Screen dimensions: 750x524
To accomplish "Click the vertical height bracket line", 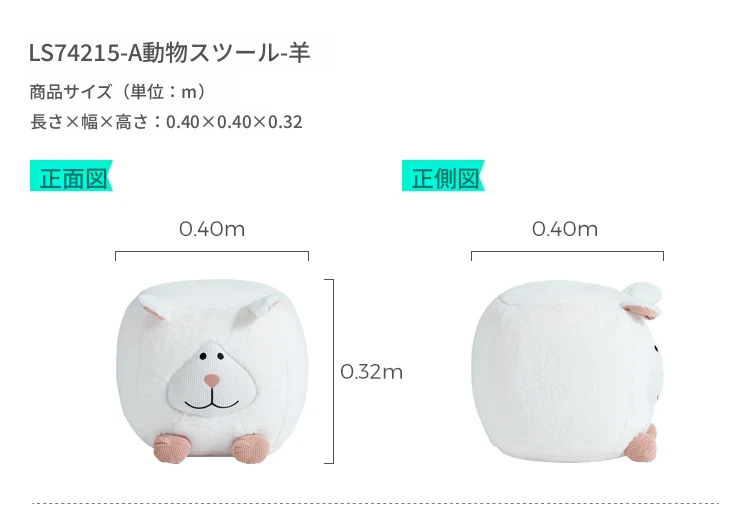I will click(x=331, y=371).
